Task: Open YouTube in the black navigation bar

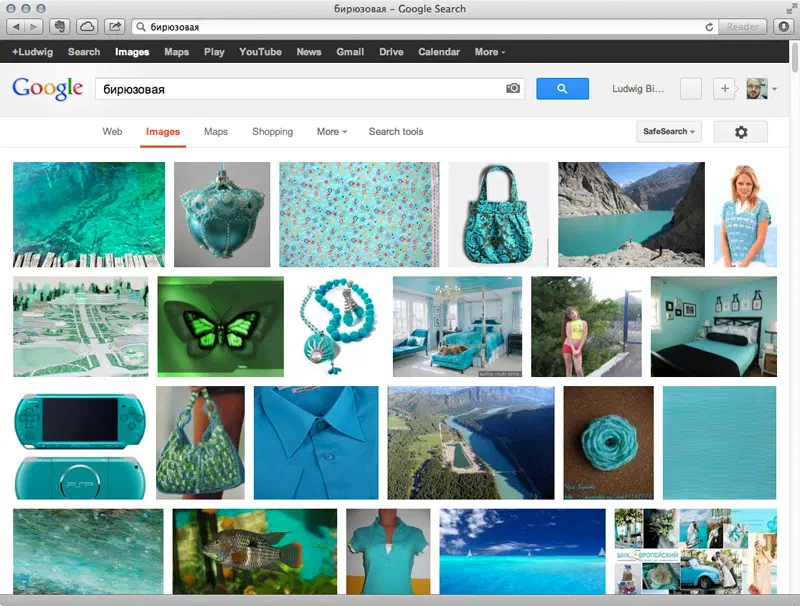Action: click(x=260, y=52)
